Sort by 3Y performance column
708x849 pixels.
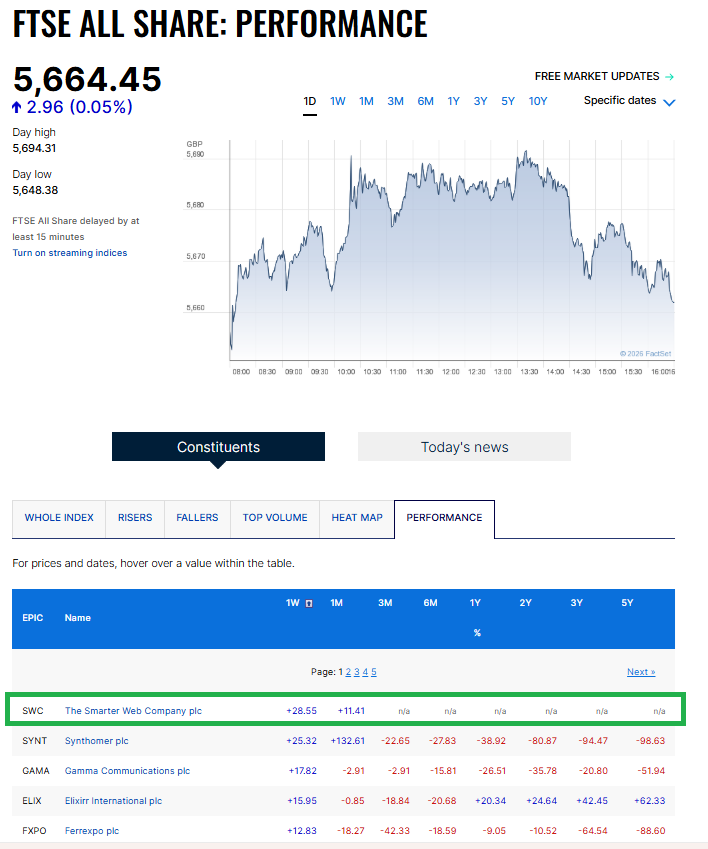pos(576,603)
